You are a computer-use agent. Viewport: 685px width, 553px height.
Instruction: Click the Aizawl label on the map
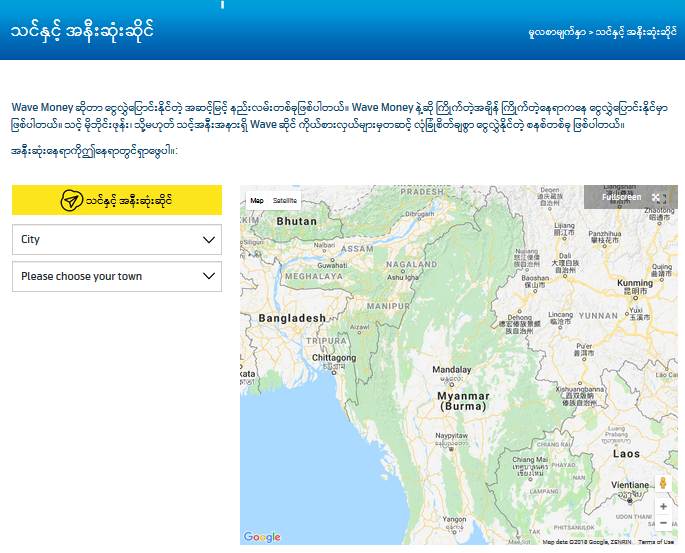[360, 327]
